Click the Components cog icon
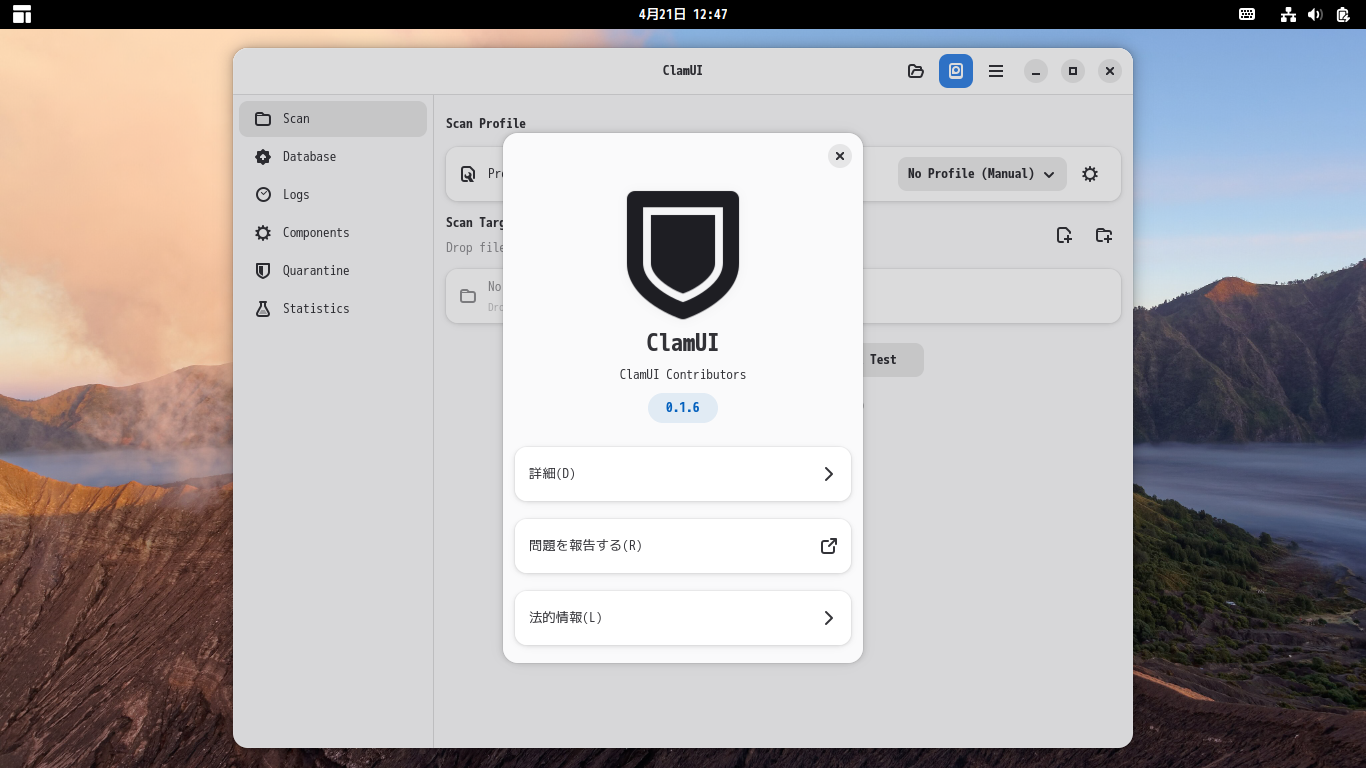The height and width of the screenshot is (768, 1366). (263, 233)
